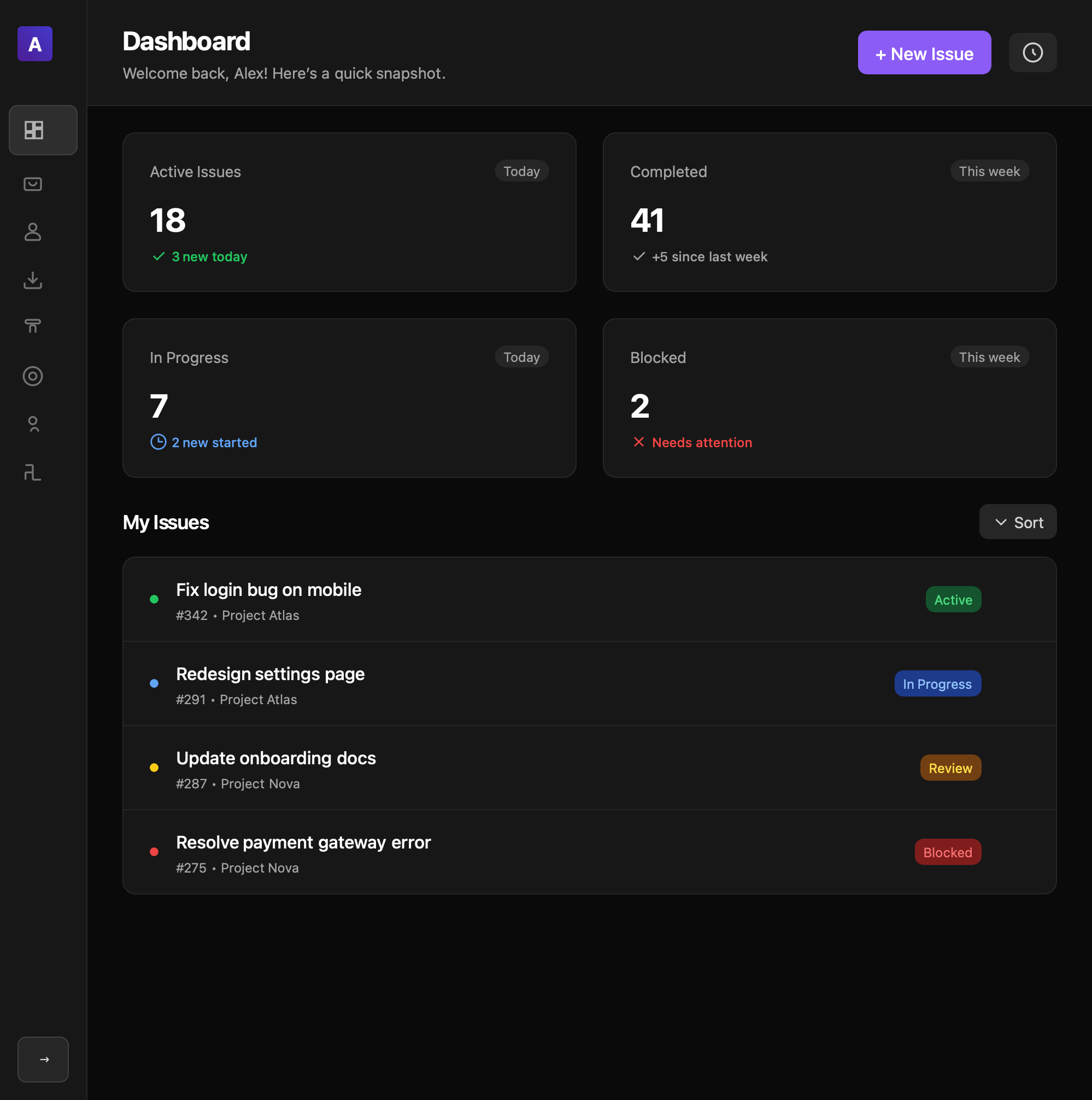
Task: Open the Today filter on Active Issues card
Action: pos(521,171)
